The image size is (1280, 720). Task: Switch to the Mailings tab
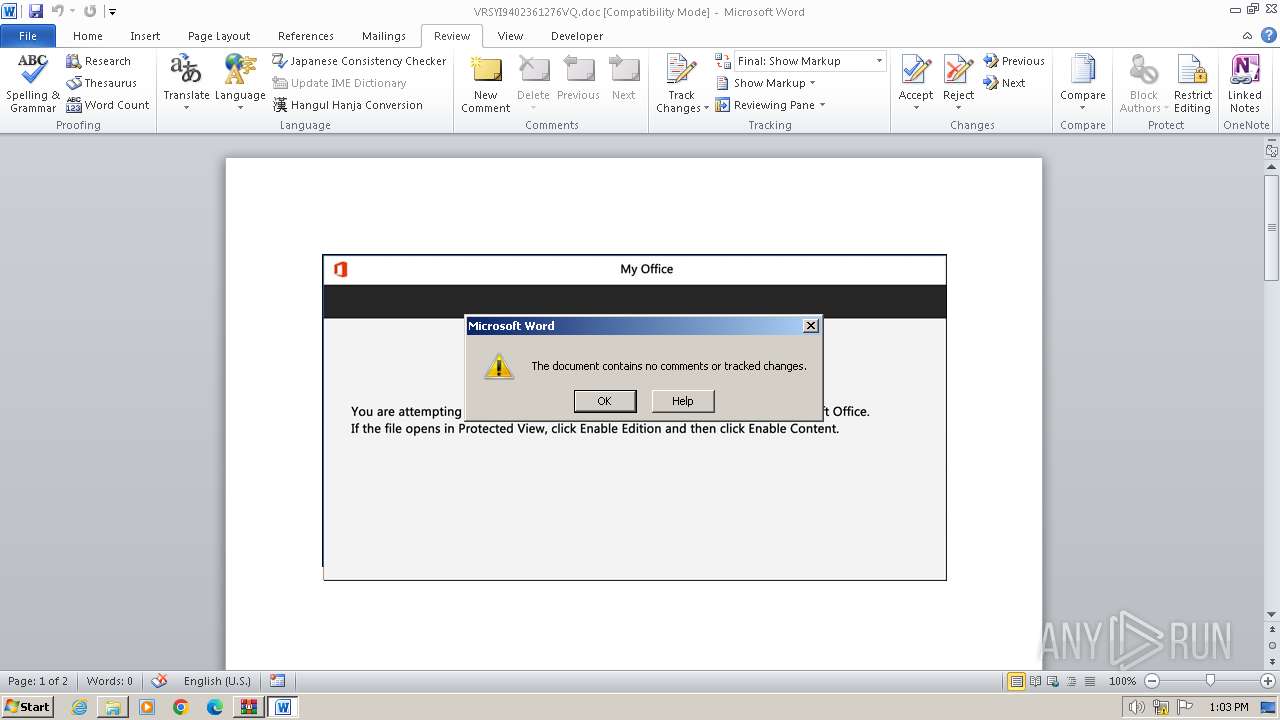(x=384, y=36)
